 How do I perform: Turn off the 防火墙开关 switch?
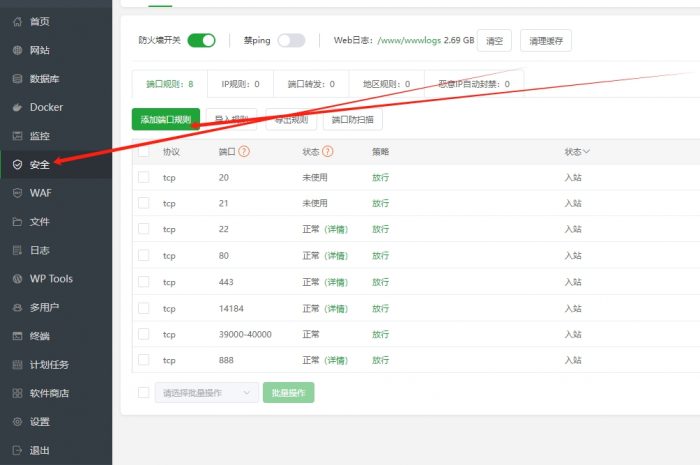(x=201, y=41)
